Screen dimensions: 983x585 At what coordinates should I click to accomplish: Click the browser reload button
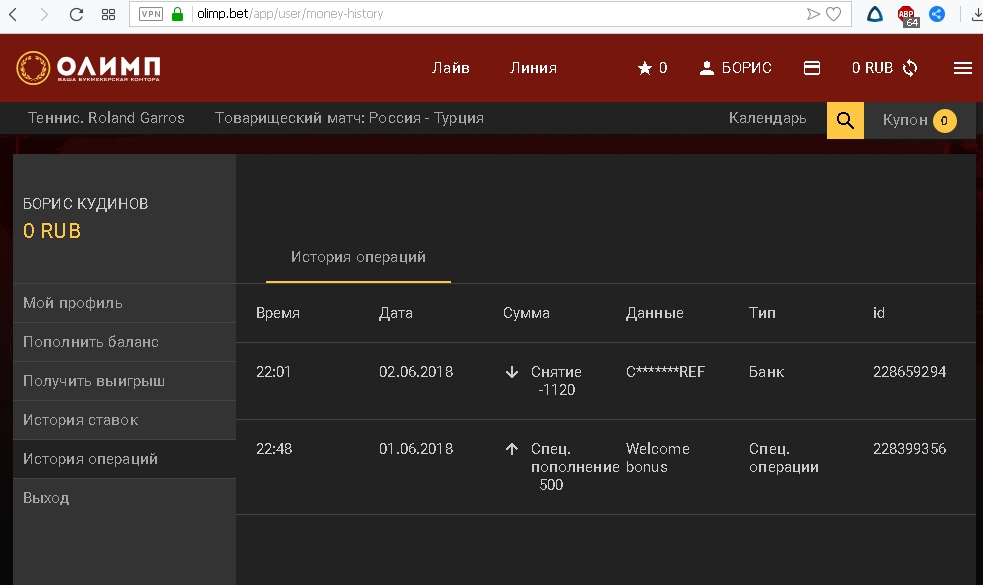pyautogui.click(x=76, y=15)
